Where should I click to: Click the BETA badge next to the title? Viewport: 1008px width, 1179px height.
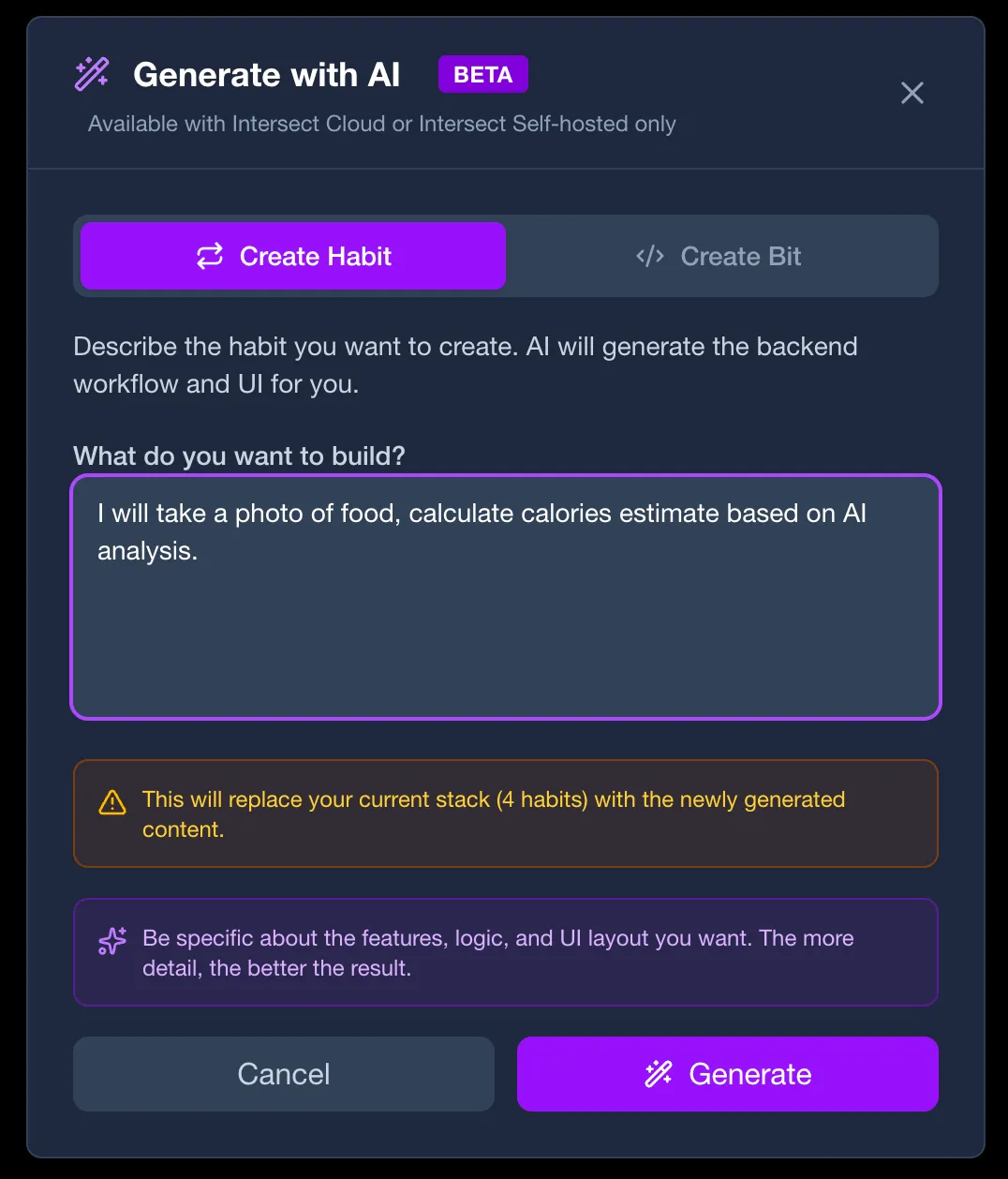click(x=483, y=73)
